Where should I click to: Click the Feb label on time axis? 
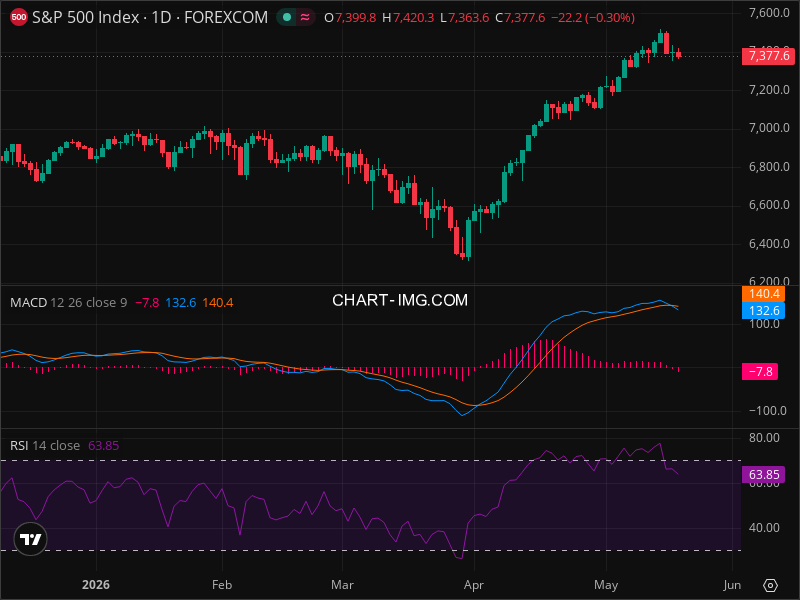(x=222, y=585)
